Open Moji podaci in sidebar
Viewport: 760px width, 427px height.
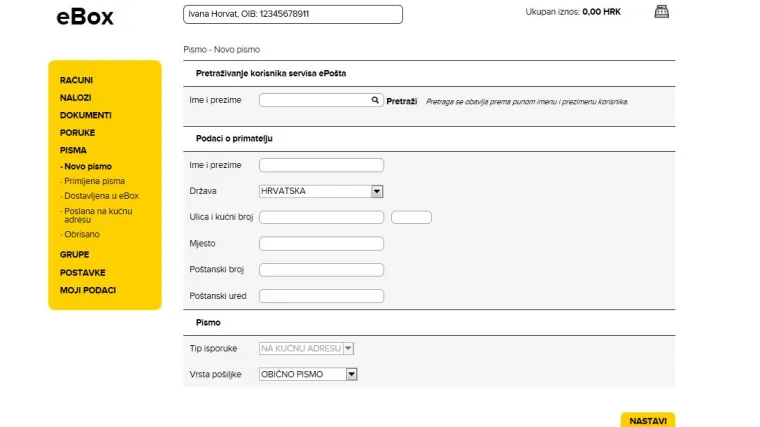click(88, 290)
